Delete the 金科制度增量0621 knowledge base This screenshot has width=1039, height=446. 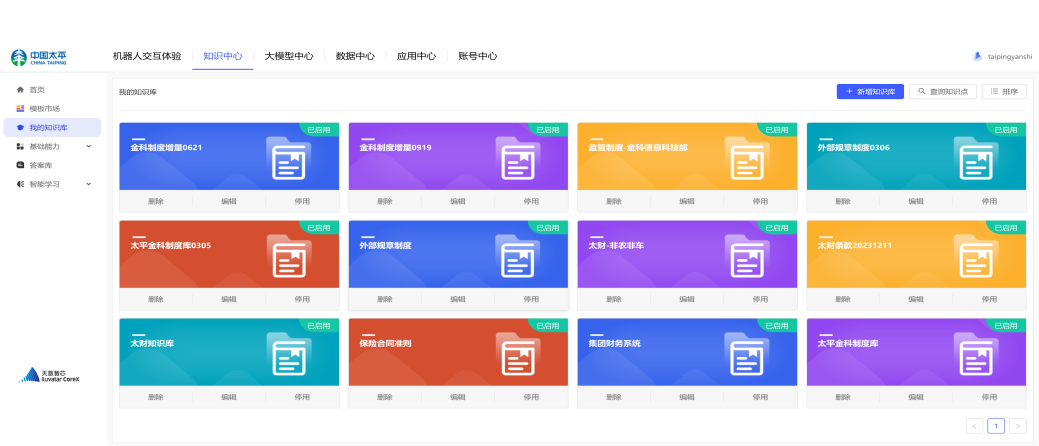(x=156, y=201)
